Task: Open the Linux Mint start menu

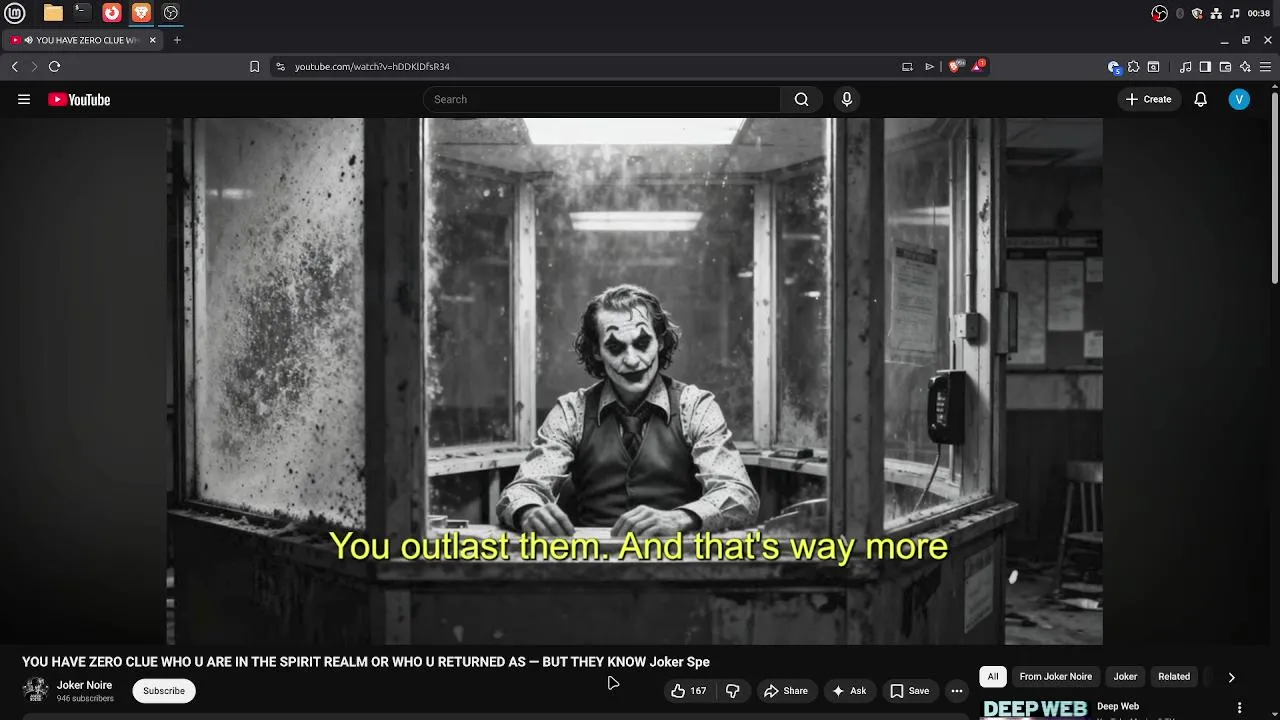Action: (x=15, y=13)
